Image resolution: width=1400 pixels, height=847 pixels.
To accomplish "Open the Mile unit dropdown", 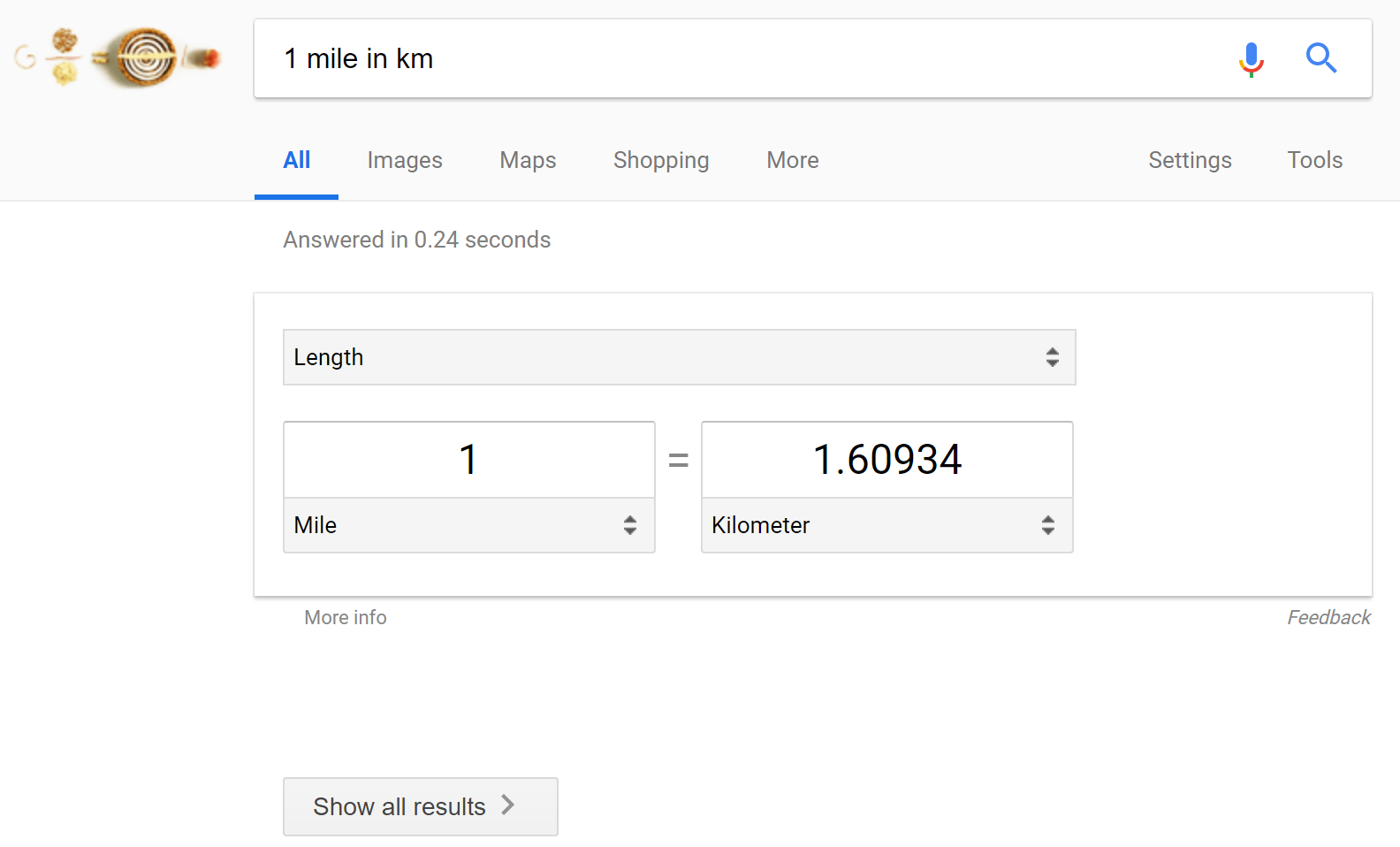I will coord(468,525).
